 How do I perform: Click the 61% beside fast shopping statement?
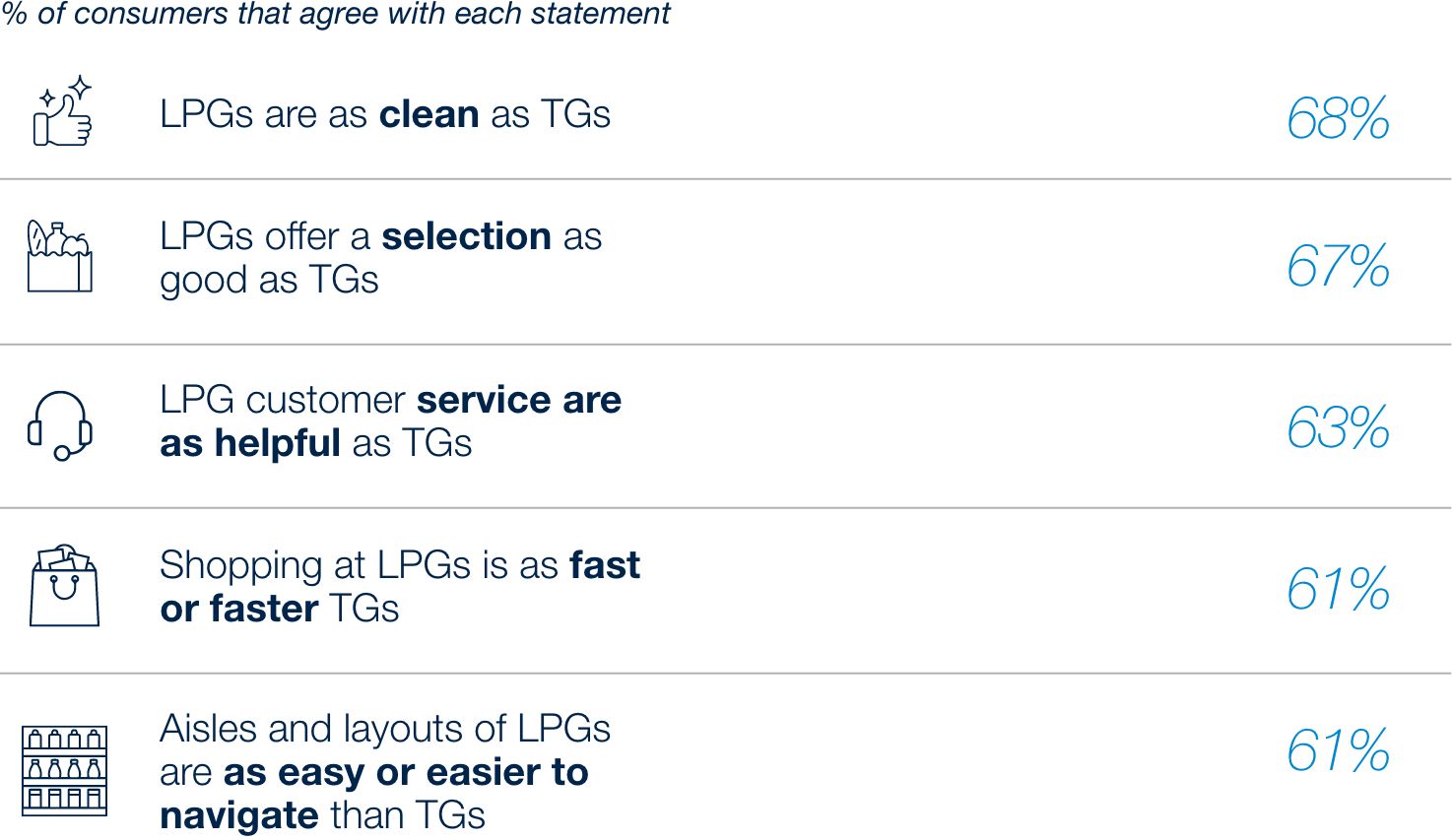tap(1337, 589)
